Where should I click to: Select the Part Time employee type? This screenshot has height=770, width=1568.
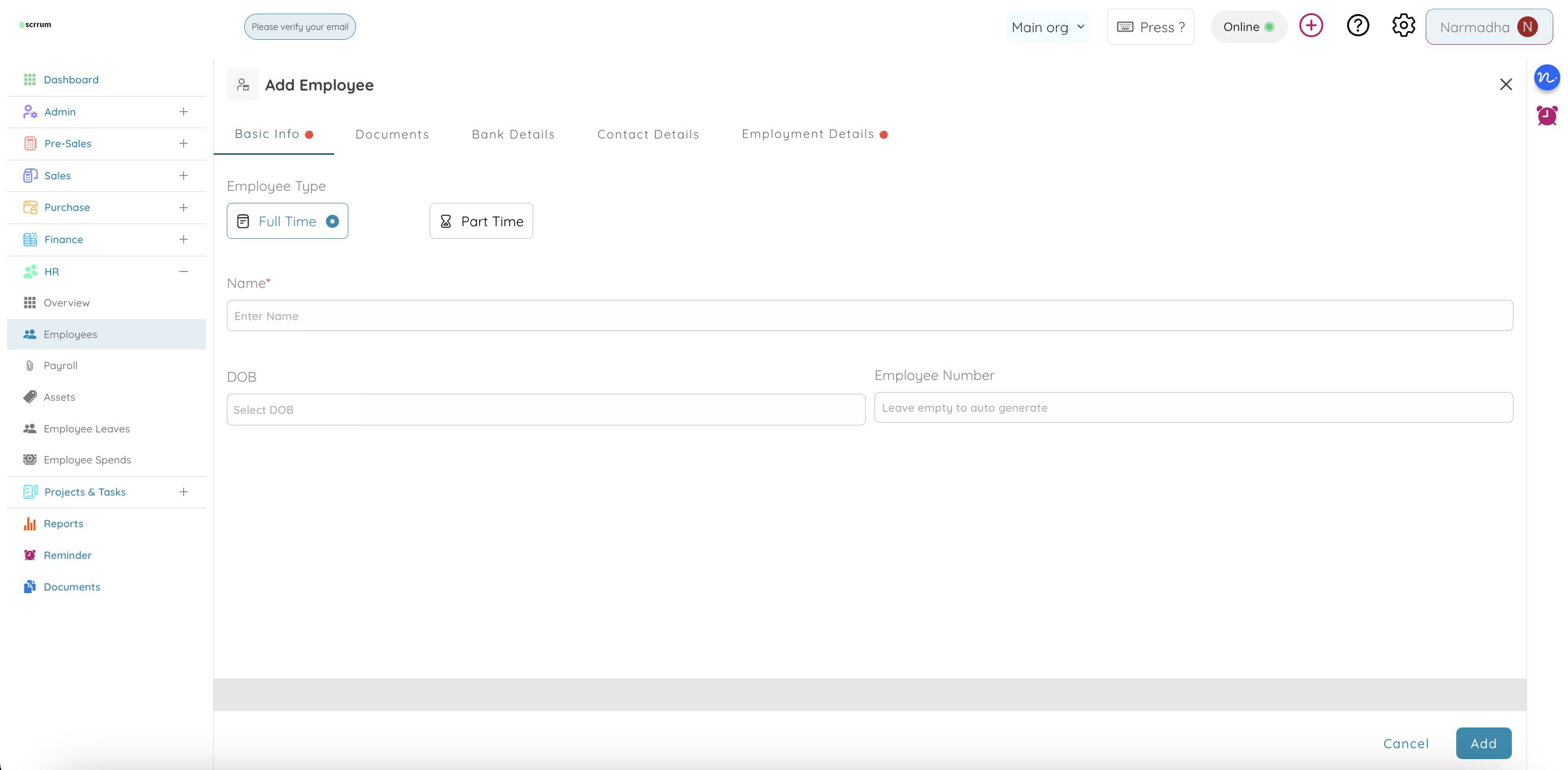pos(481,221)
